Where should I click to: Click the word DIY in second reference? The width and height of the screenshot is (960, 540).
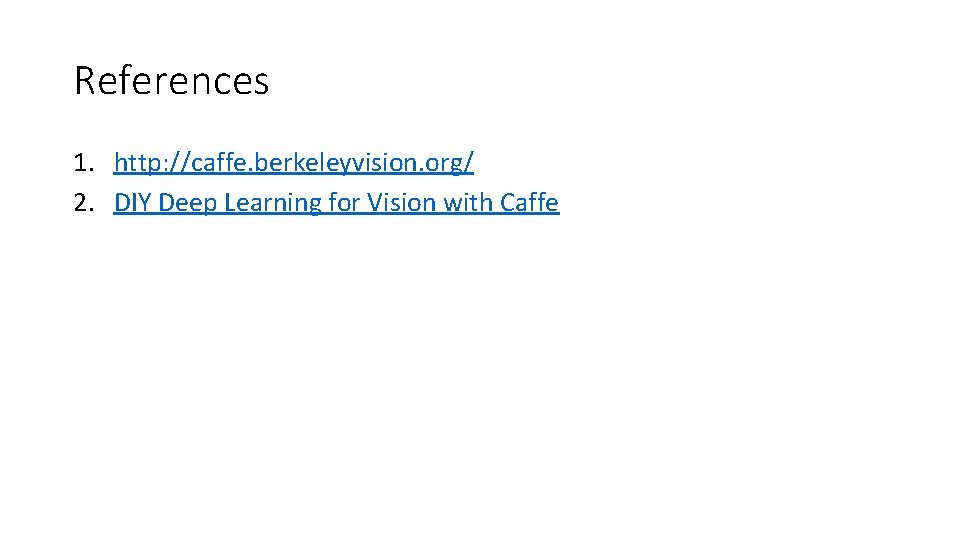click(x=133, y=203)
